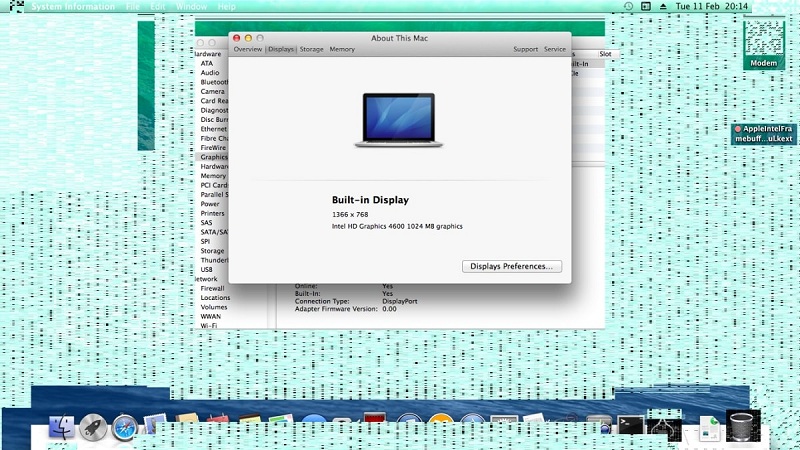Open Finder from the dock
800x450 pixels.
point(61,428)
